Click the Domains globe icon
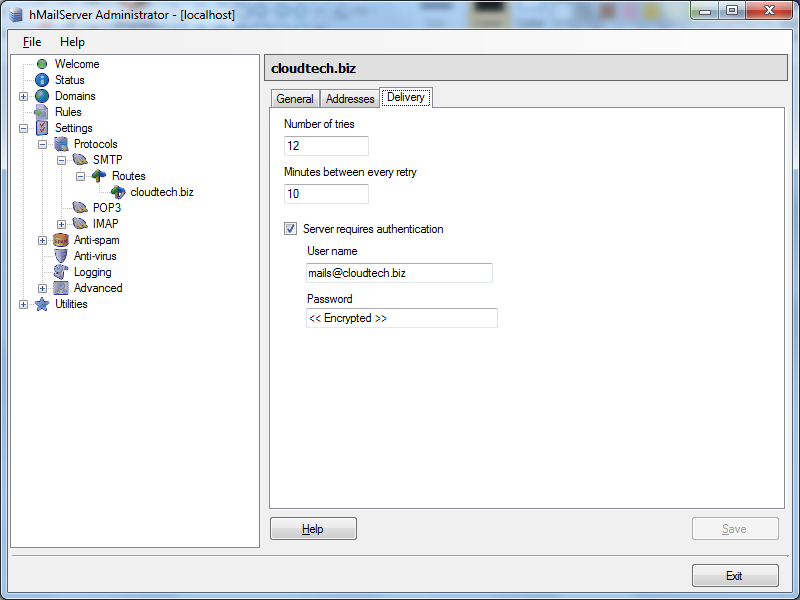This screenshot has height=600, width=800. point(42,96)
